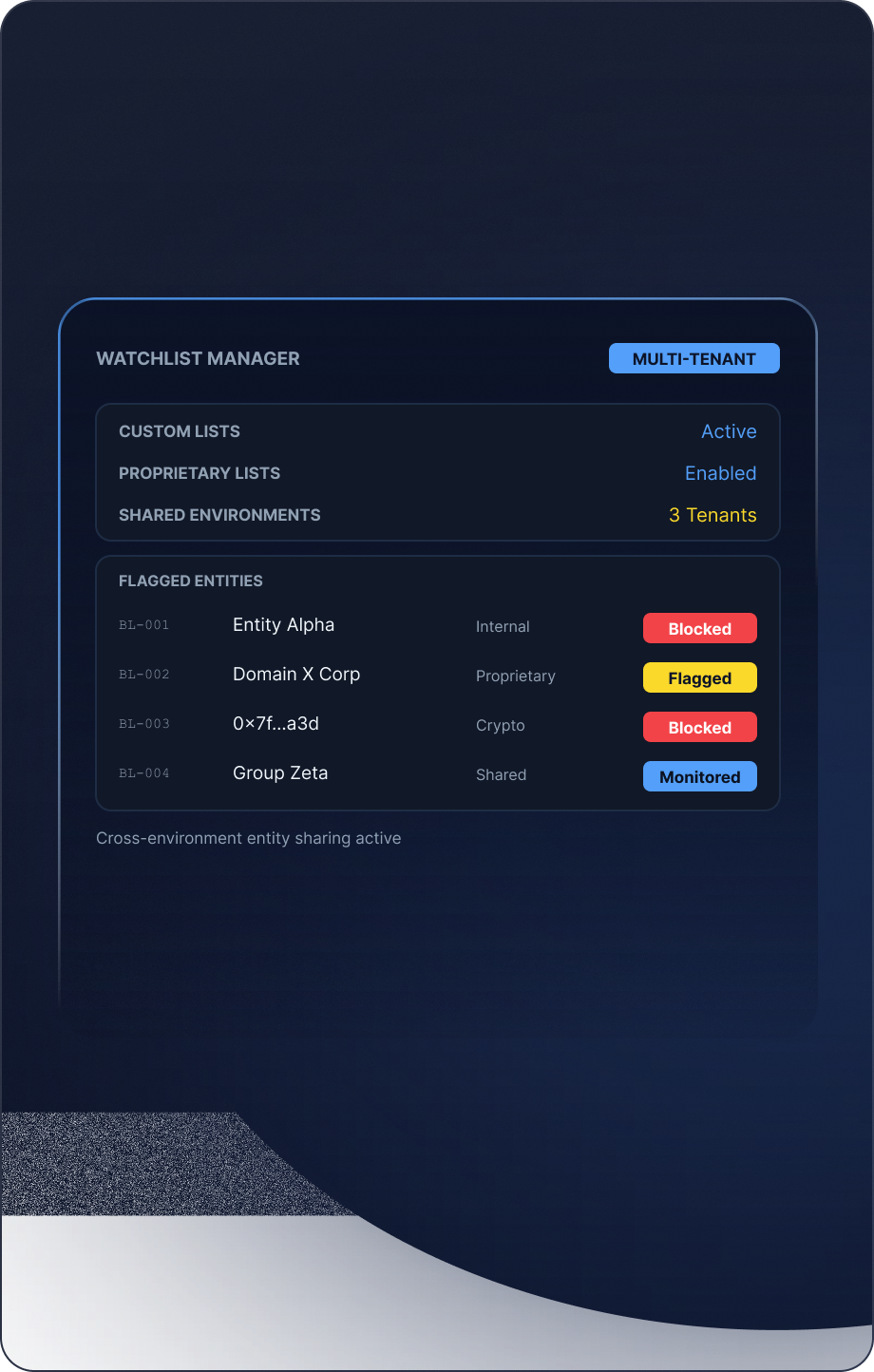Select the PROPRIETARY LISTS label
Screen dimensions: 874x1372
[199, 473]
